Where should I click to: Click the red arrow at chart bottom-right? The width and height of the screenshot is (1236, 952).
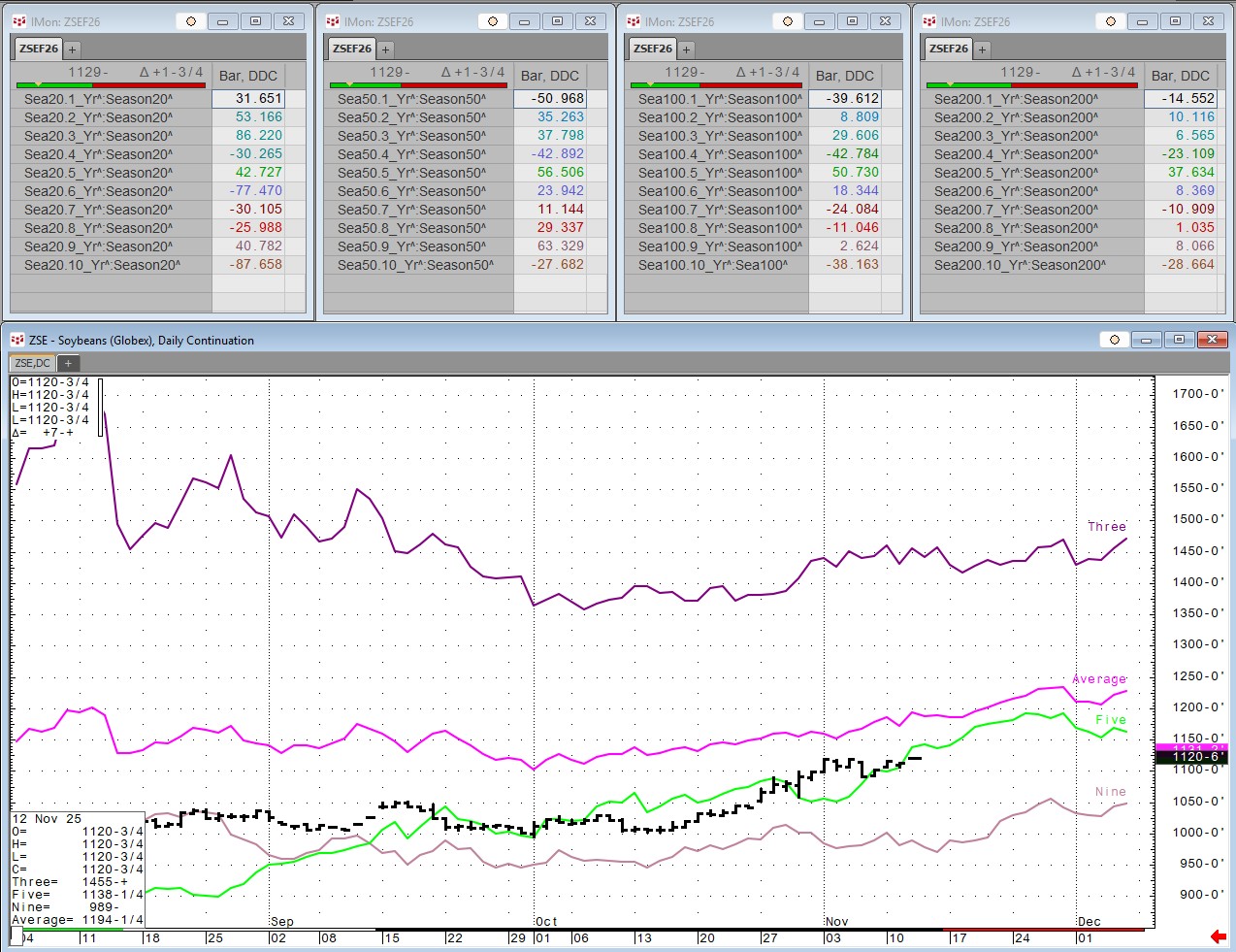coord(1218,936)
